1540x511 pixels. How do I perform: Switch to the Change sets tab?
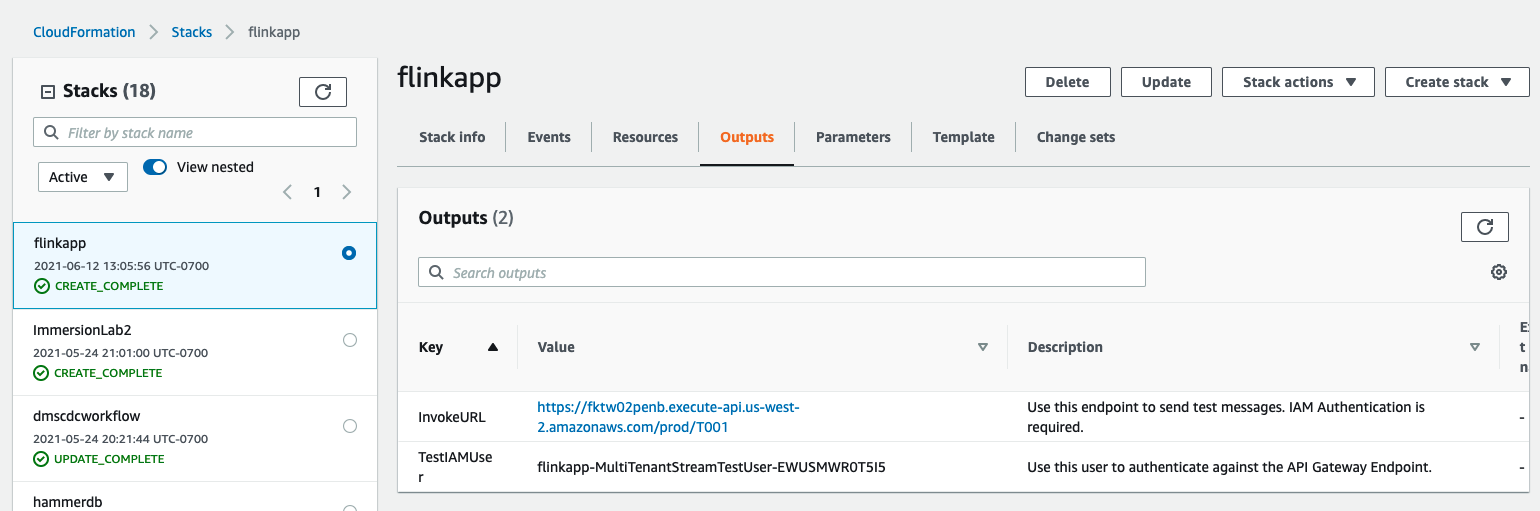pyautogui.click(x=1075, y=137)
